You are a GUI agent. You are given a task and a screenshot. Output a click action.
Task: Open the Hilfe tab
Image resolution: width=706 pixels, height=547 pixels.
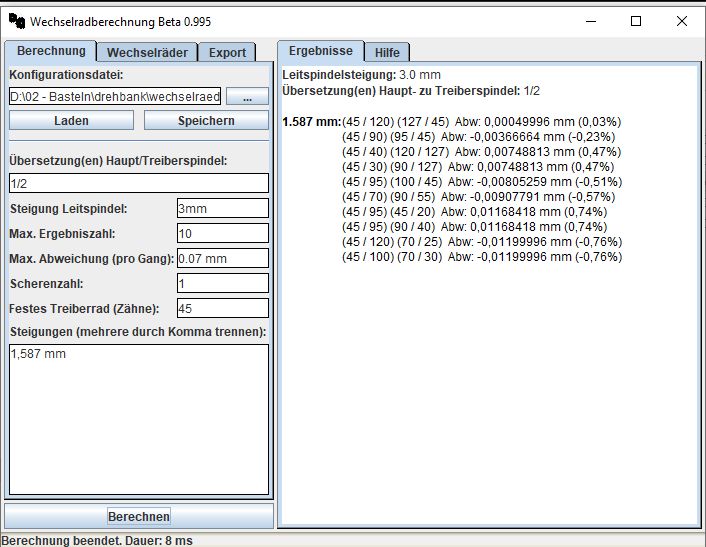click(x=387, y=52)
